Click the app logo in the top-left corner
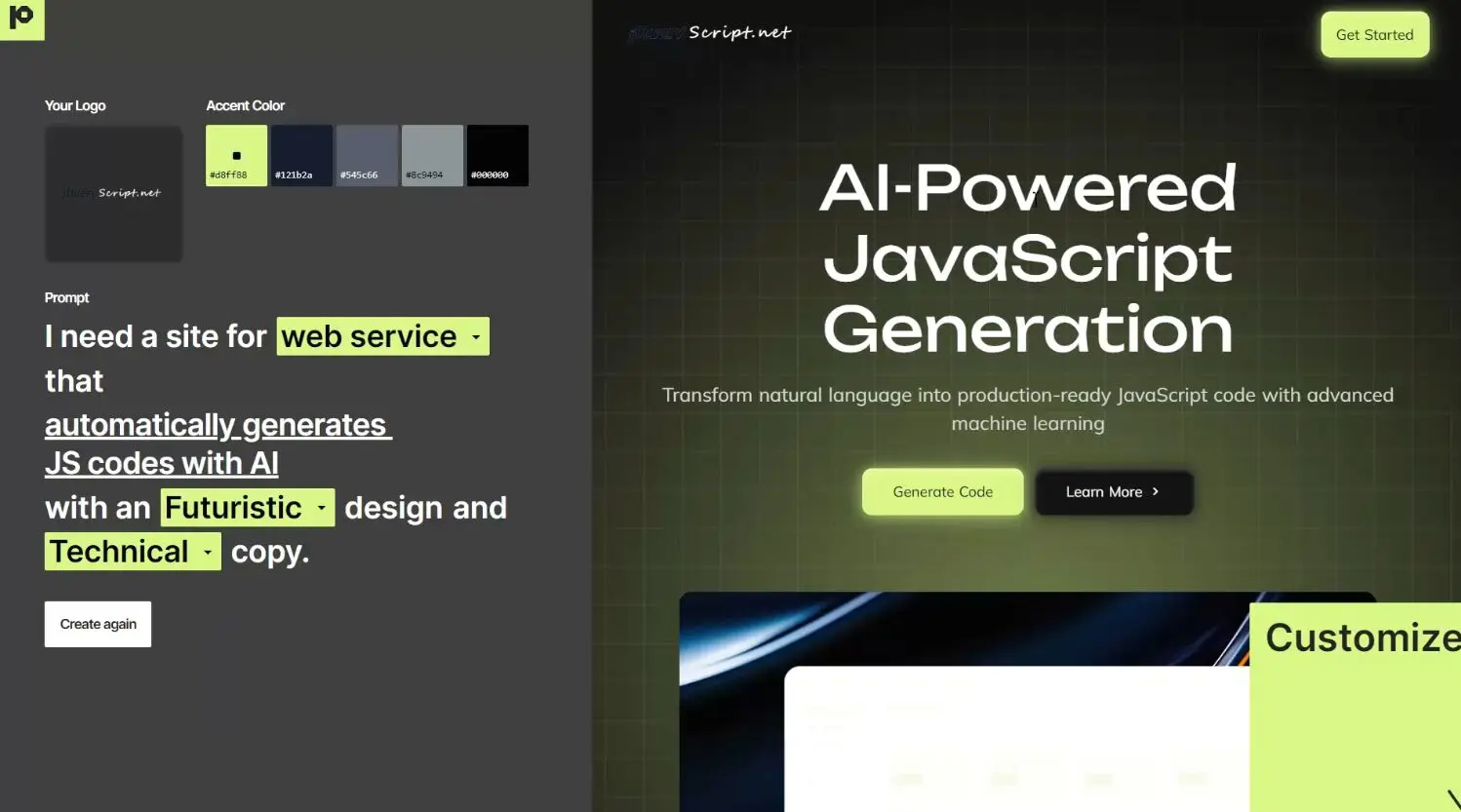This screenshot has width=1461, height=812. 21,19
